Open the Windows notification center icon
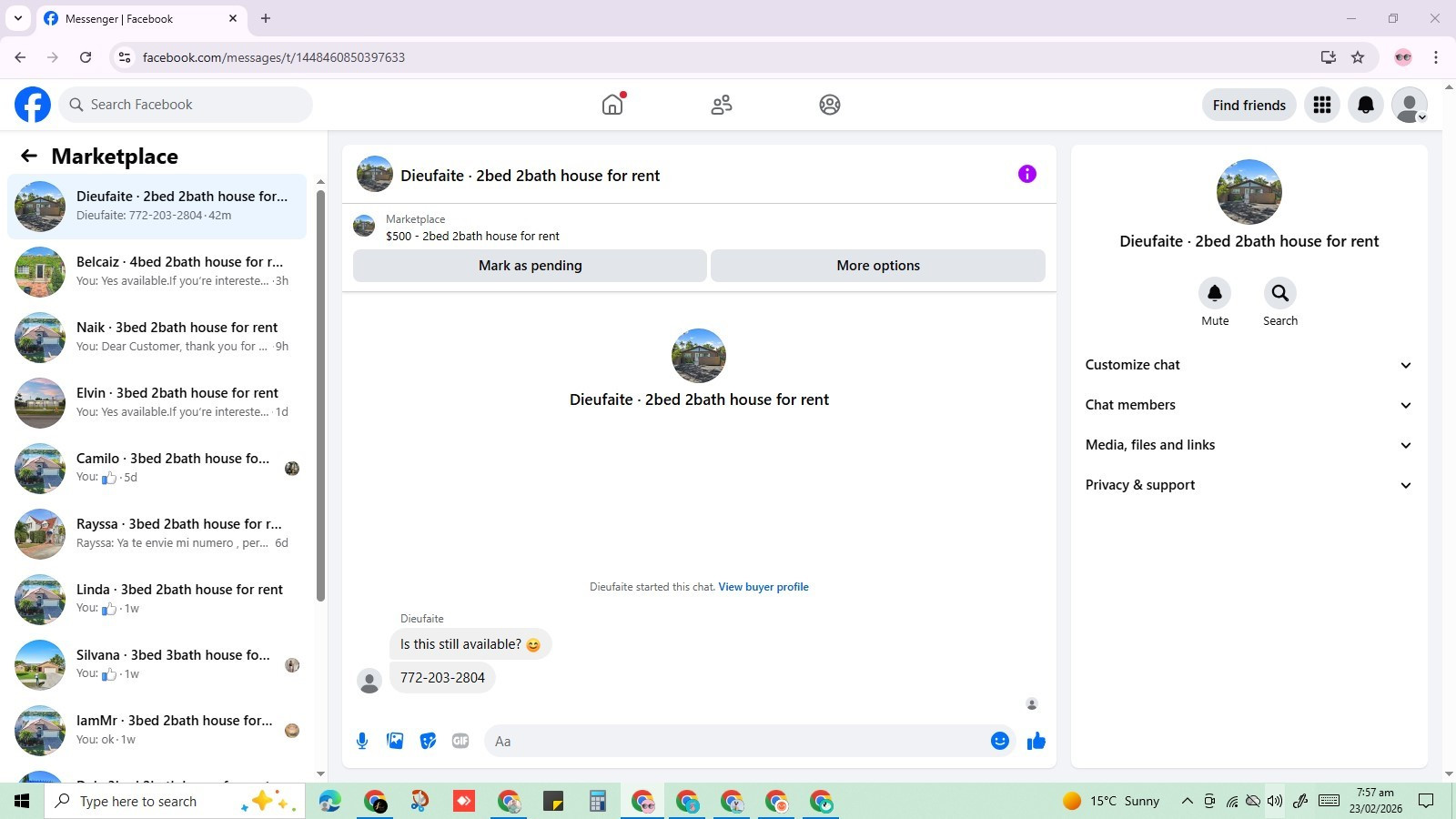The width and height of the screenshot is (1456, 819). 1426,801
